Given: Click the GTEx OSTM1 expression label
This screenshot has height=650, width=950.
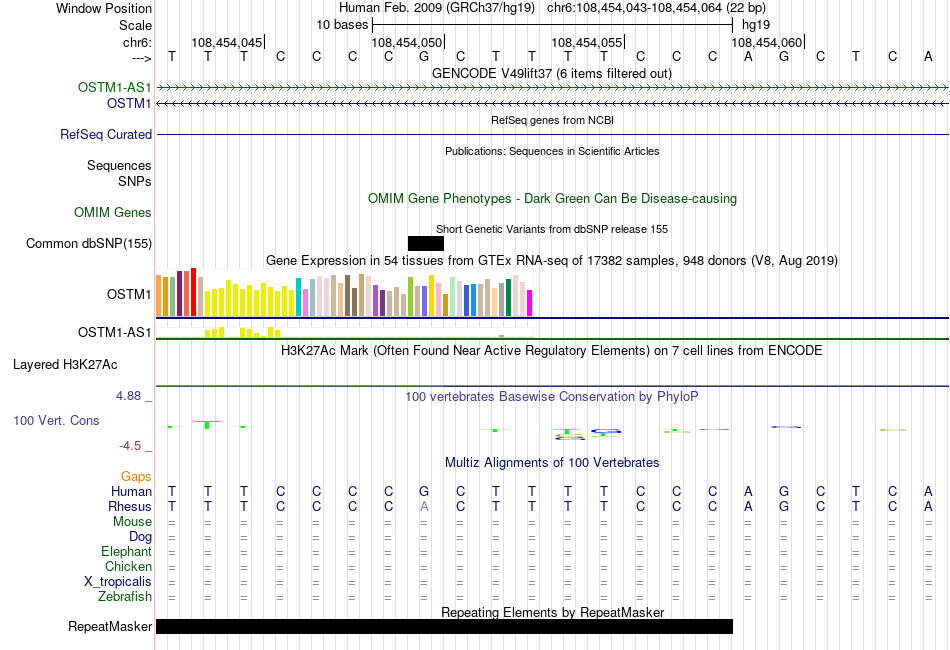Looking at the screenshot, I should coord(129,294).
